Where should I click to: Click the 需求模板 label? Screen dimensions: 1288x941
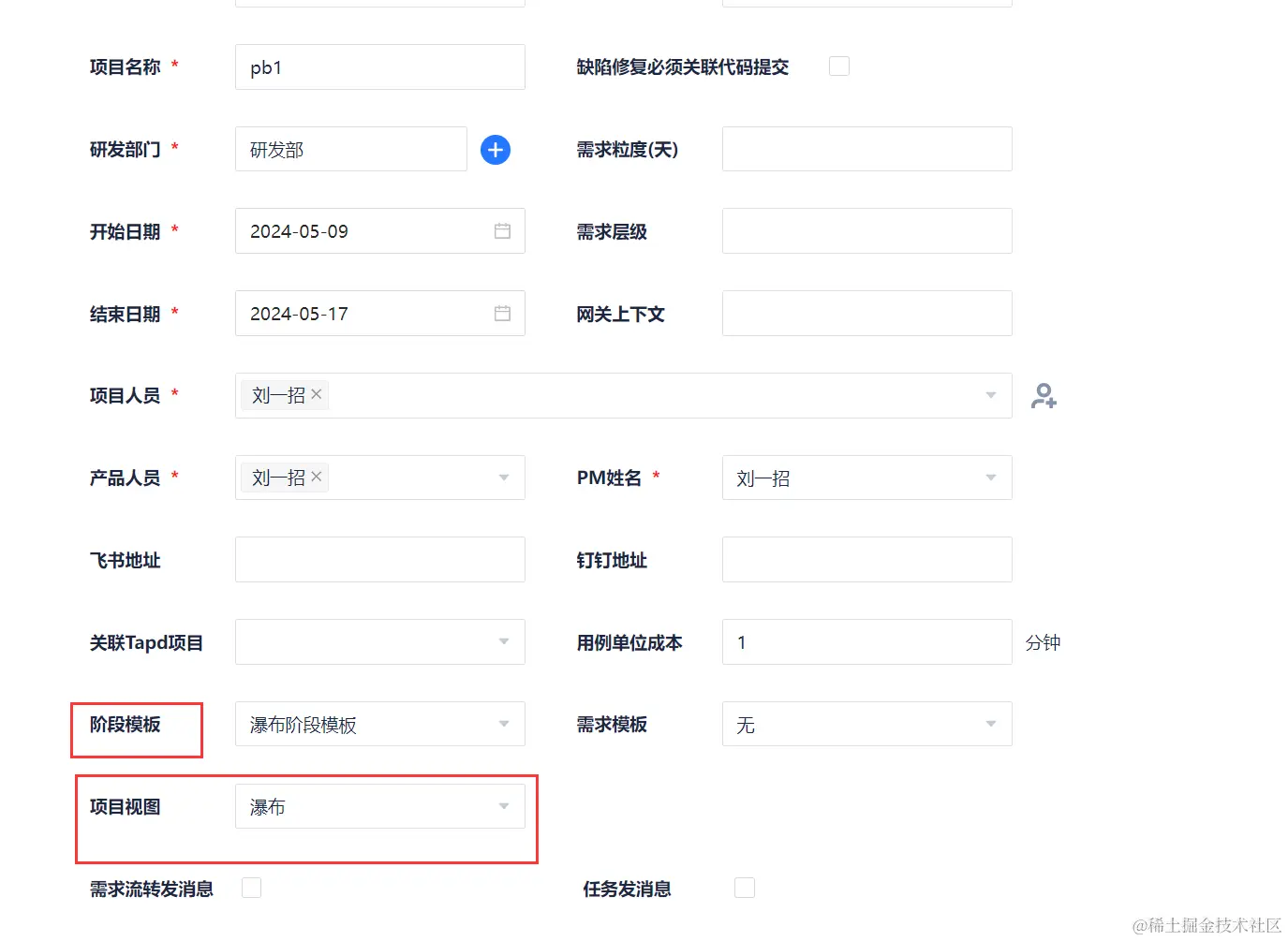[x=612, y=725]
